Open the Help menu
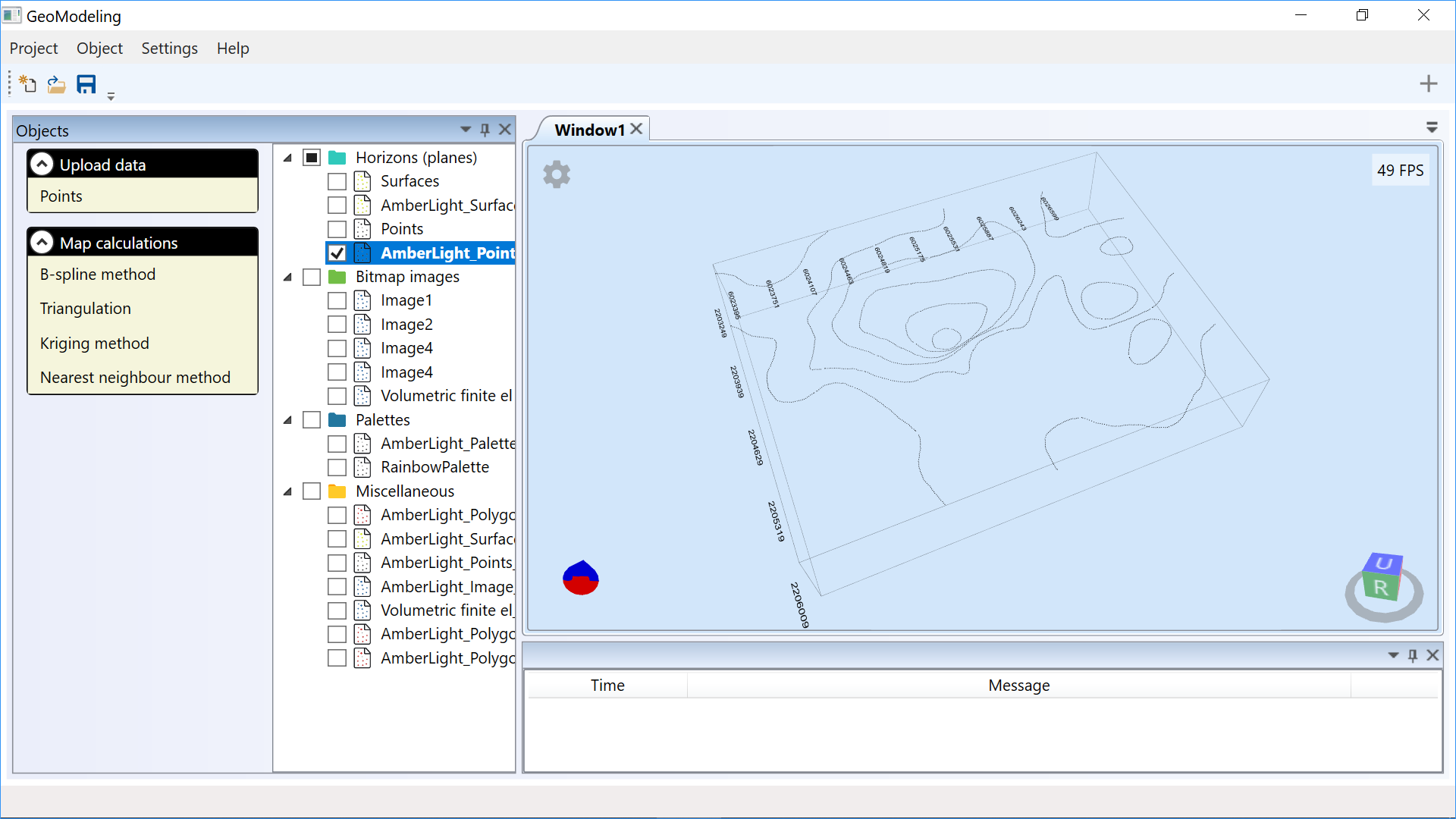Image resolution: width=1456 pixels, height=819 pixels. click(233, 49)
